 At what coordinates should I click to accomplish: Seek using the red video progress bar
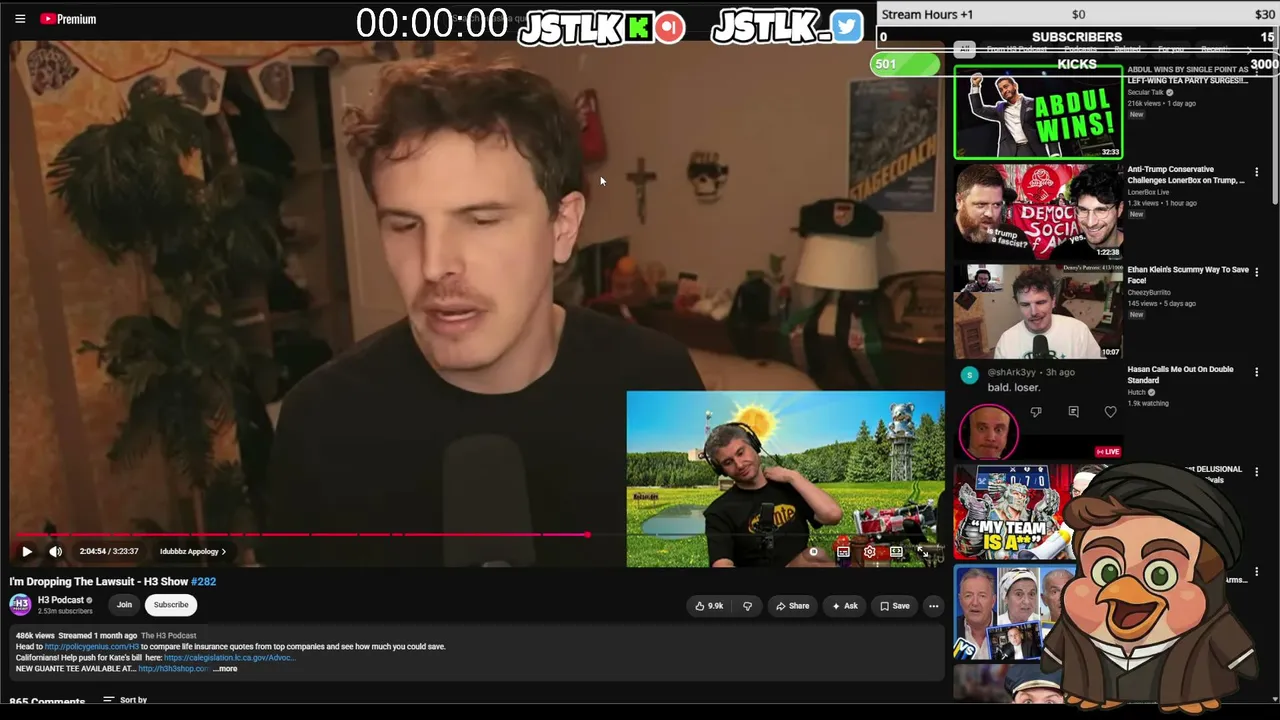pyautogui.click(x=301, y=535)
